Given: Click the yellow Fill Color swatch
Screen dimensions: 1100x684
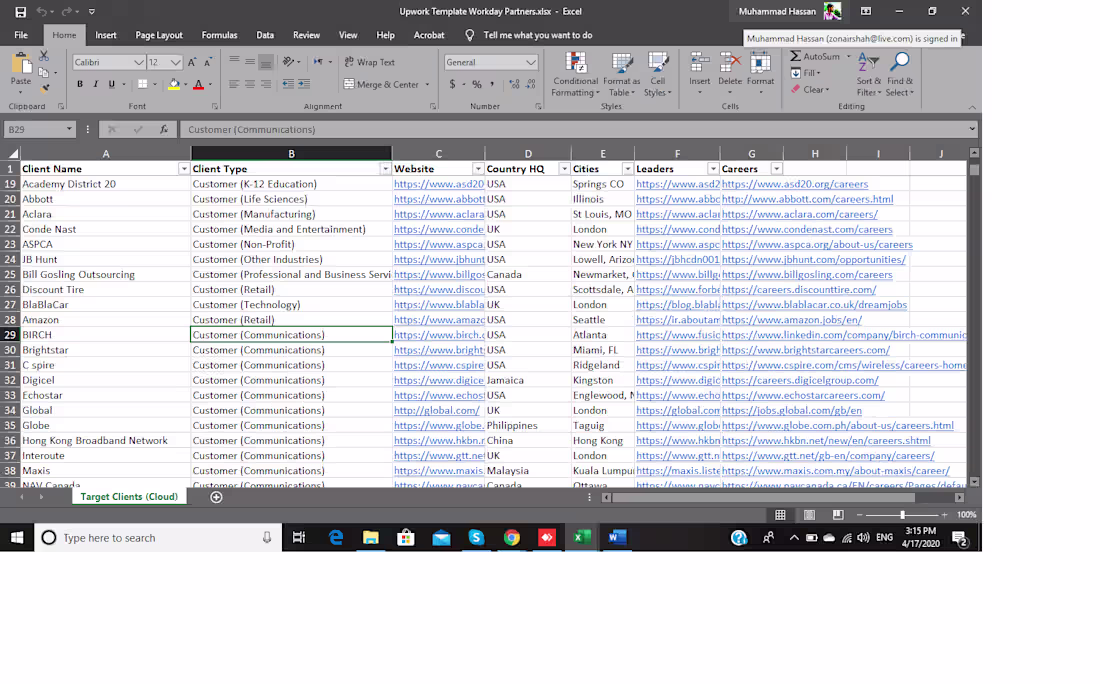Looking at the screenshot, I should click(x=174, y=85).
